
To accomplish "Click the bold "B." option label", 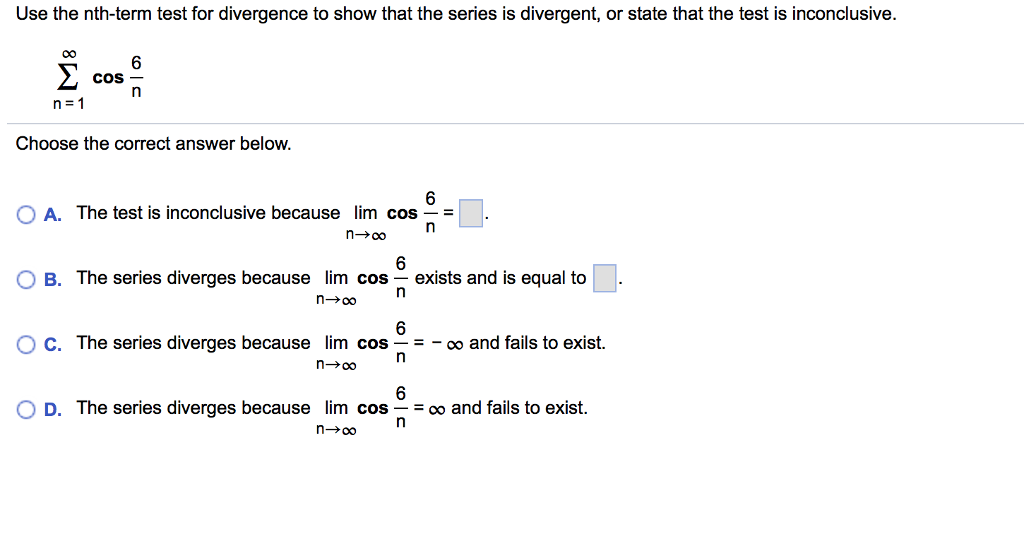I will coord(53,280).
